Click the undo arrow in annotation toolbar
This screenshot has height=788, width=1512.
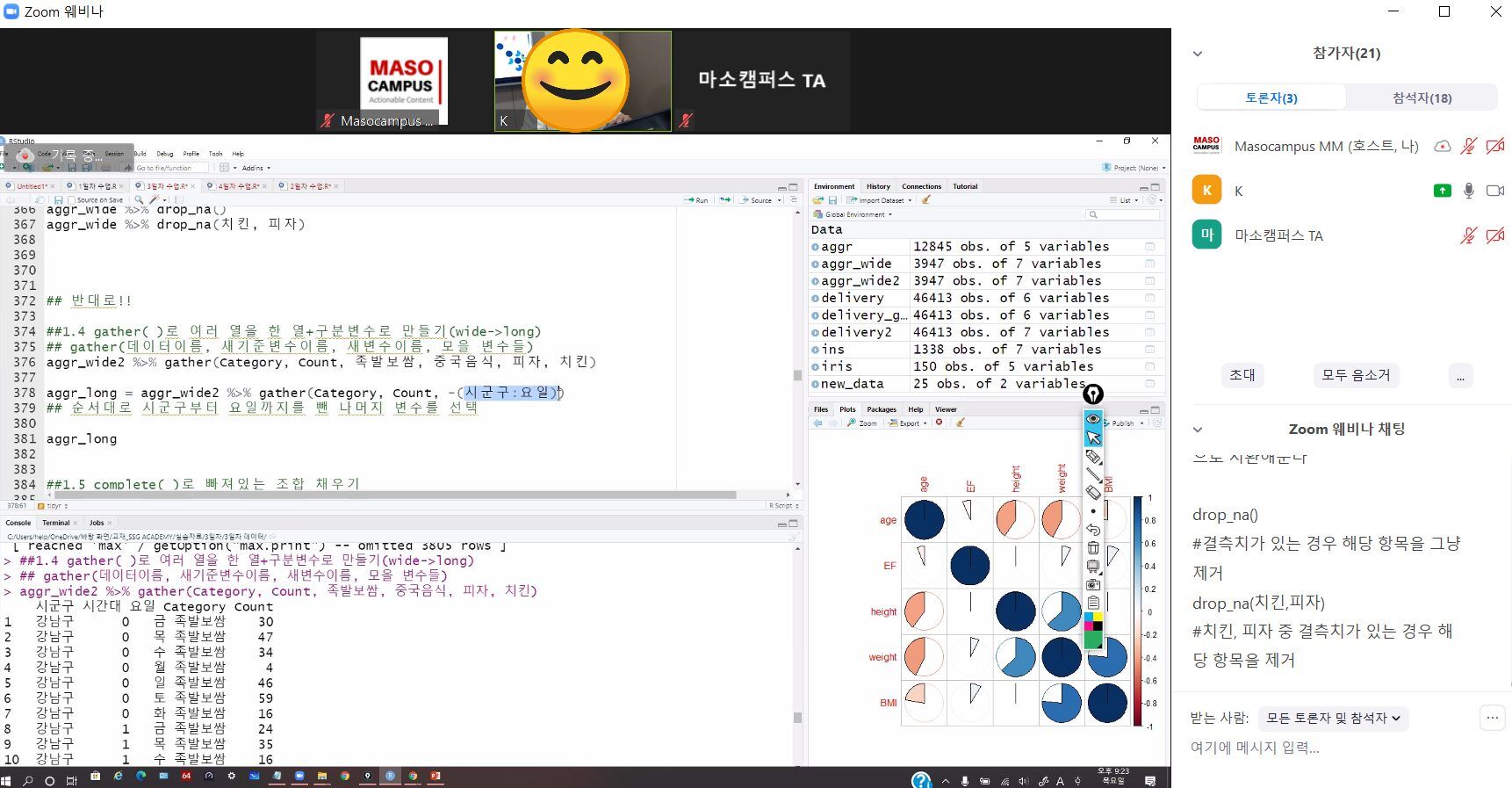(1093, 530)
